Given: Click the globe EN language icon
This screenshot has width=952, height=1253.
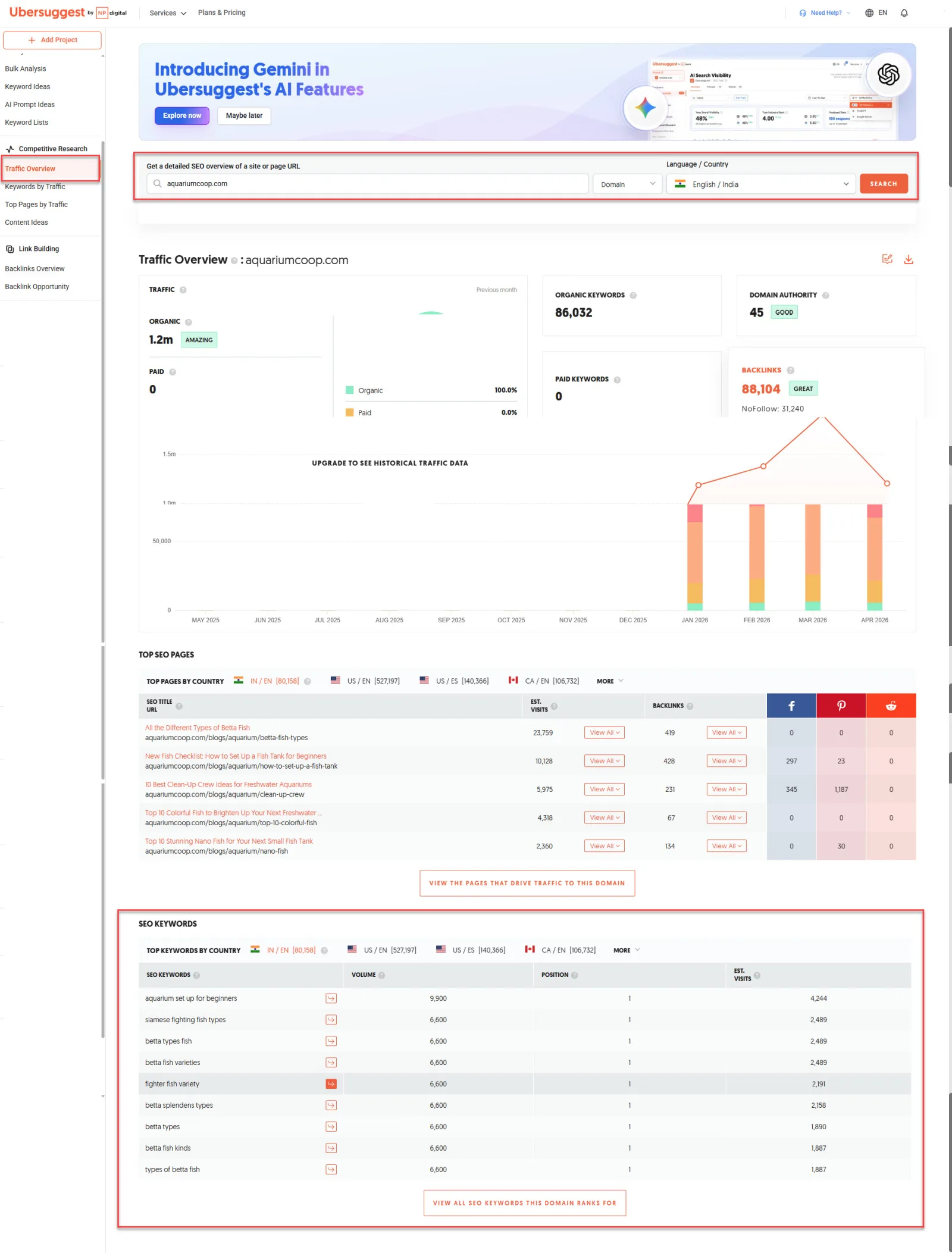Looking at the screenshot, I should 876,12.
